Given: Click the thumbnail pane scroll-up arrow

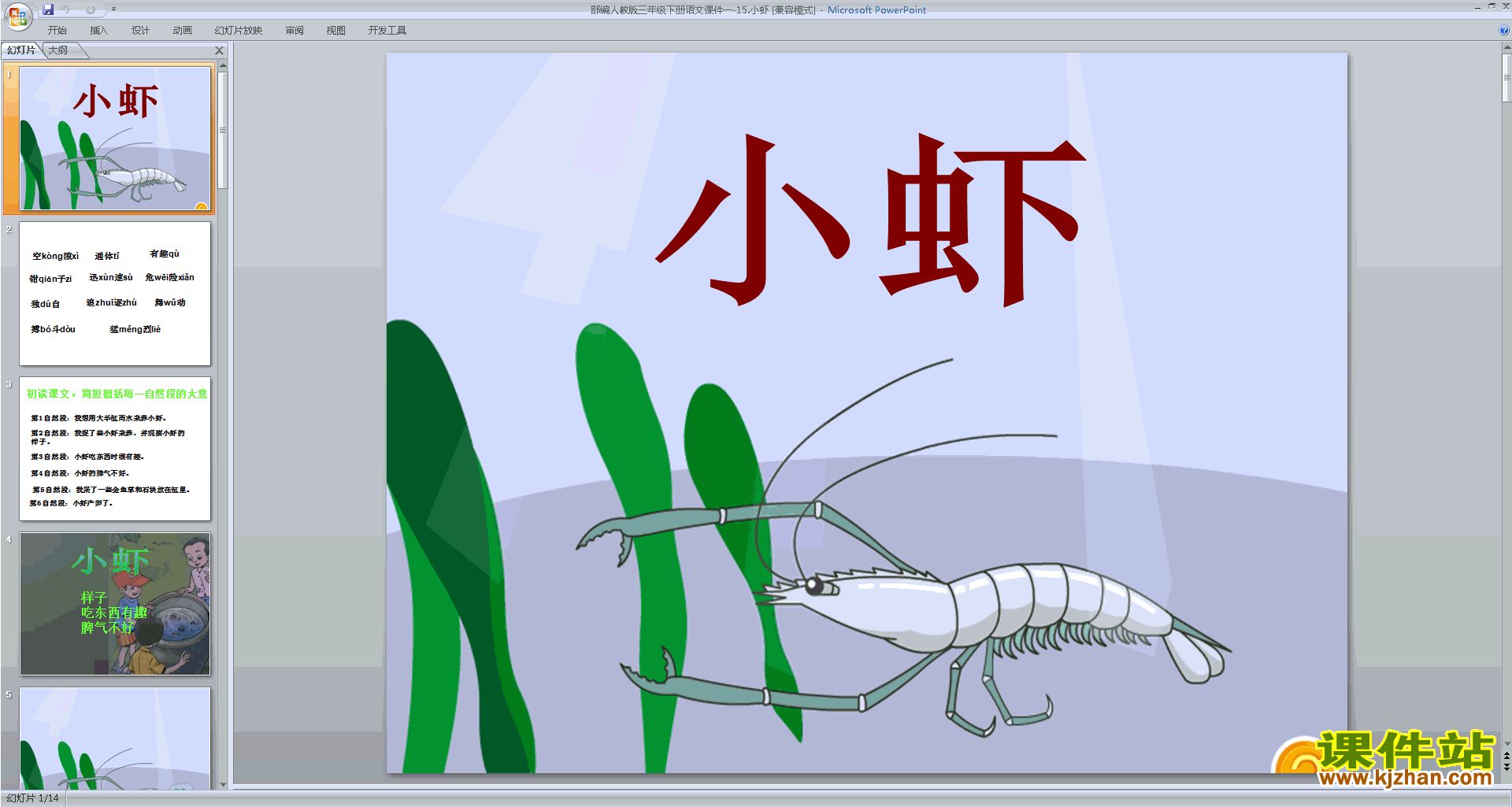Looking at the screenshot, I should 223,66.
